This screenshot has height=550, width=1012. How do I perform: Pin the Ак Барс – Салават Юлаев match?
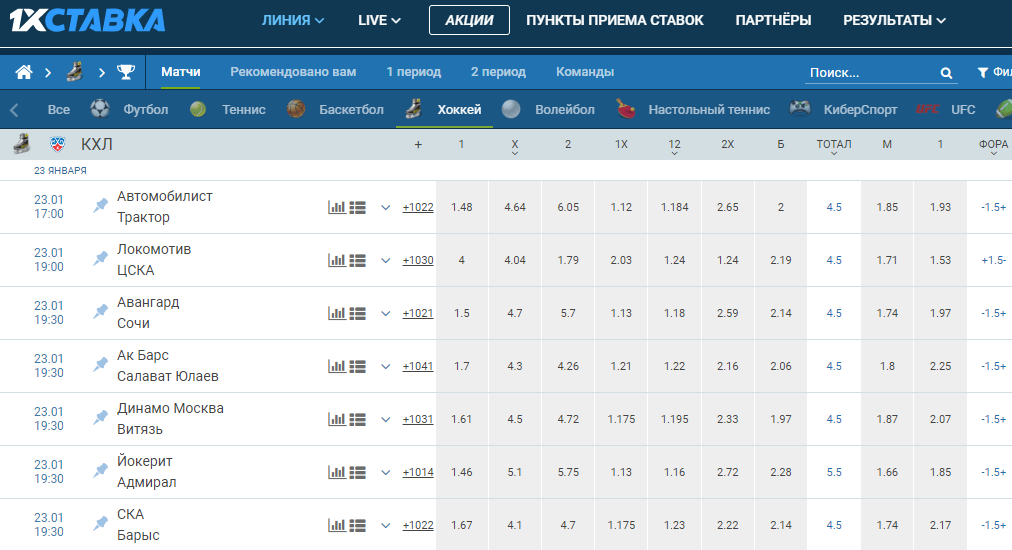click(100, 365)
